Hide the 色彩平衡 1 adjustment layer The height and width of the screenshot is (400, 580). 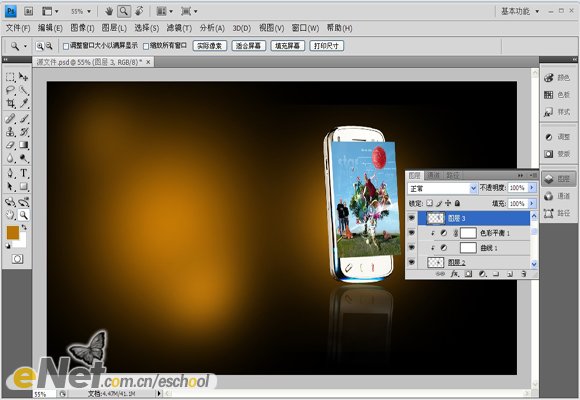(x=411, y=233)
